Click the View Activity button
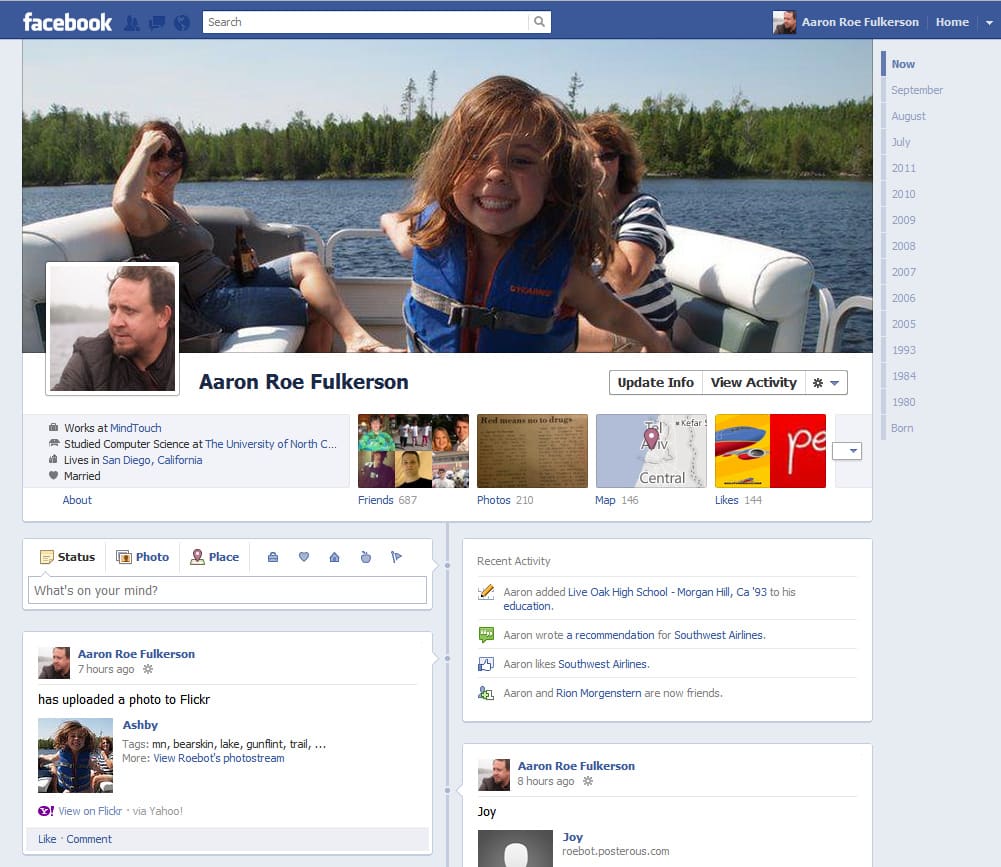This screenshot has height=867, width=1001. (x=753, y=383)
